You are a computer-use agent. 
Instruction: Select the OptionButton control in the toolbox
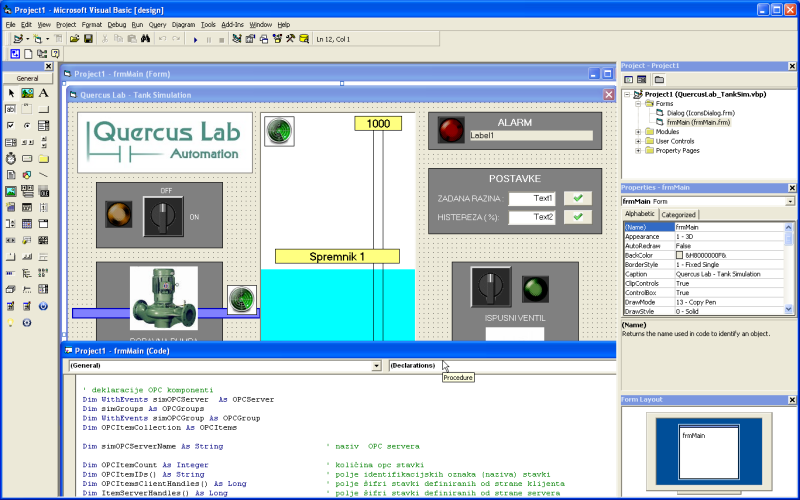point(27,125)
